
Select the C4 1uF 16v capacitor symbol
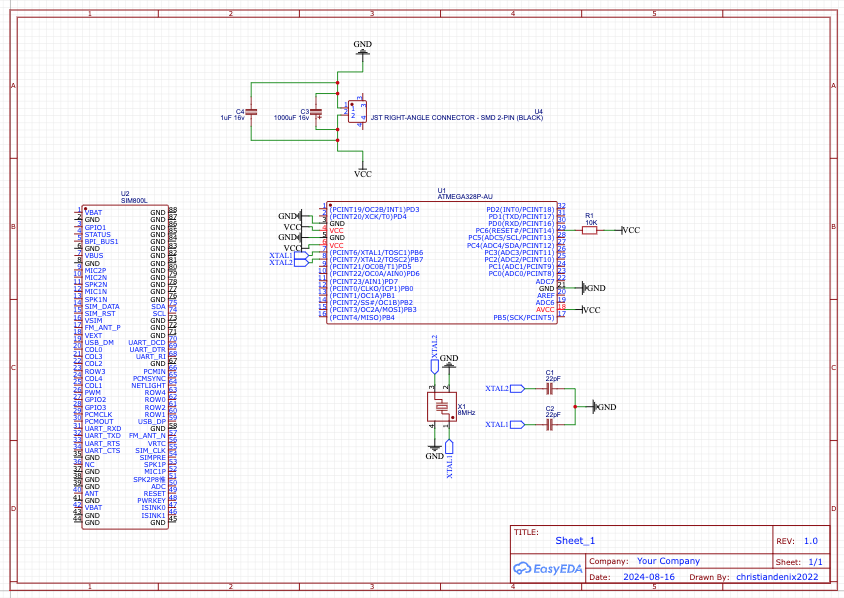251,112
